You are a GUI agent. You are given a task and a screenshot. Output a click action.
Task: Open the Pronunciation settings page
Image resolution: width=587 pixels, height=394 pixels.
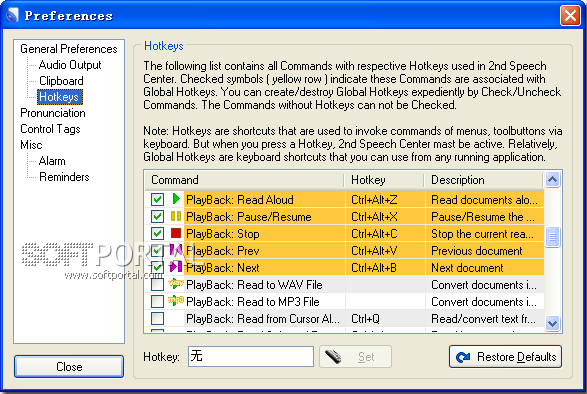point(53,113)
